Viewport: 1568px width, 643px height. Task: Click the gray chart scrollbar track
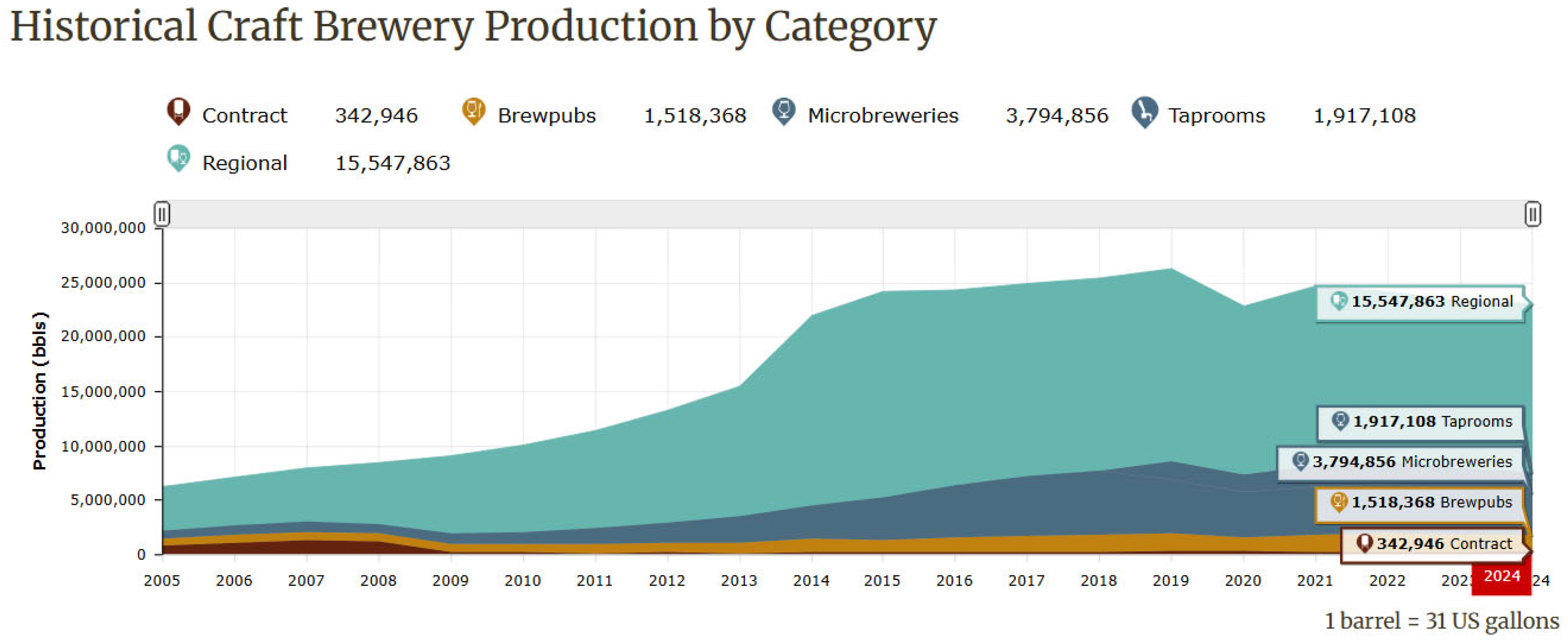tap(846, 214)
